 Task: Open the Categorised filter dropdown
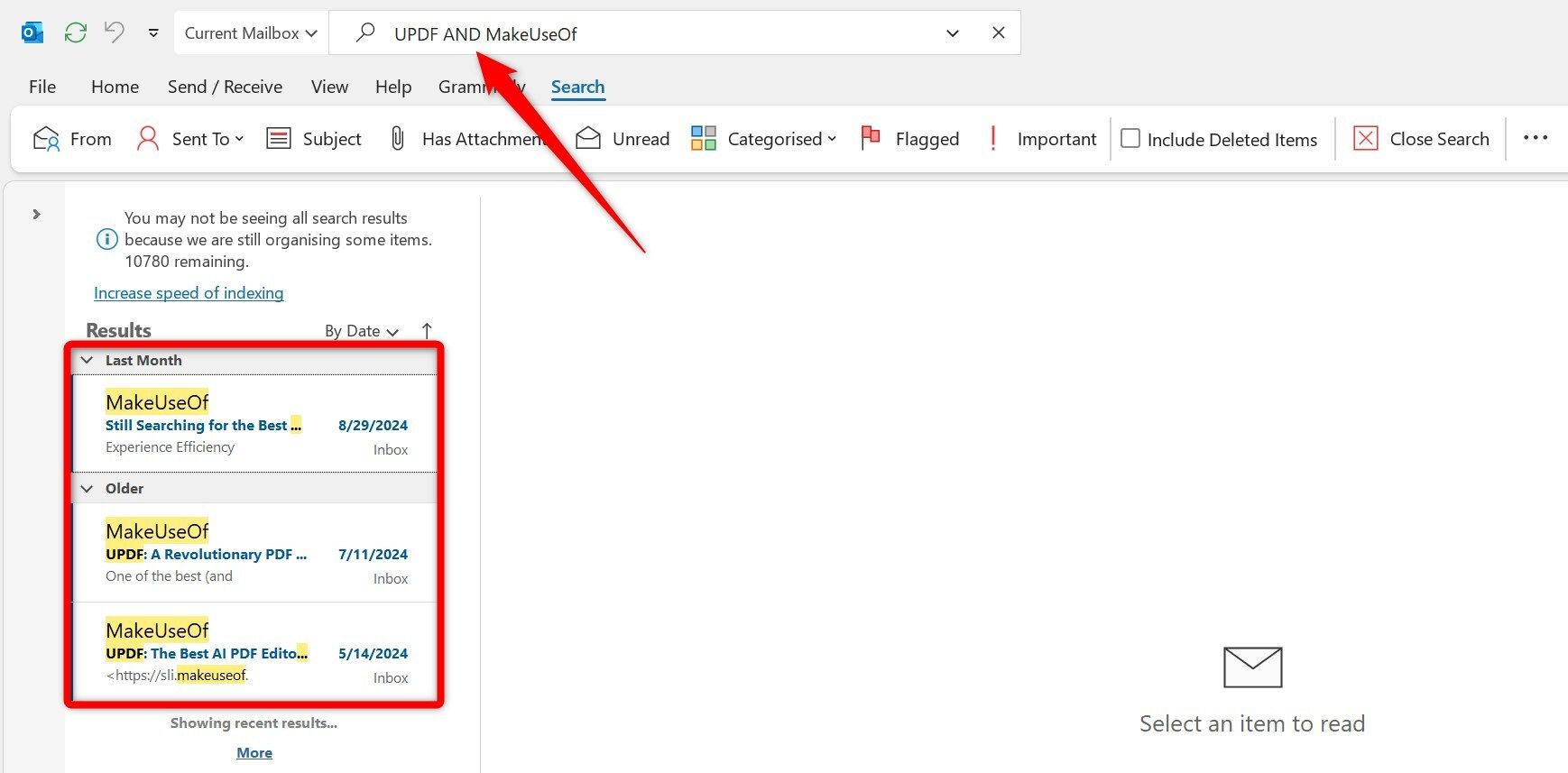pos(764,139)
